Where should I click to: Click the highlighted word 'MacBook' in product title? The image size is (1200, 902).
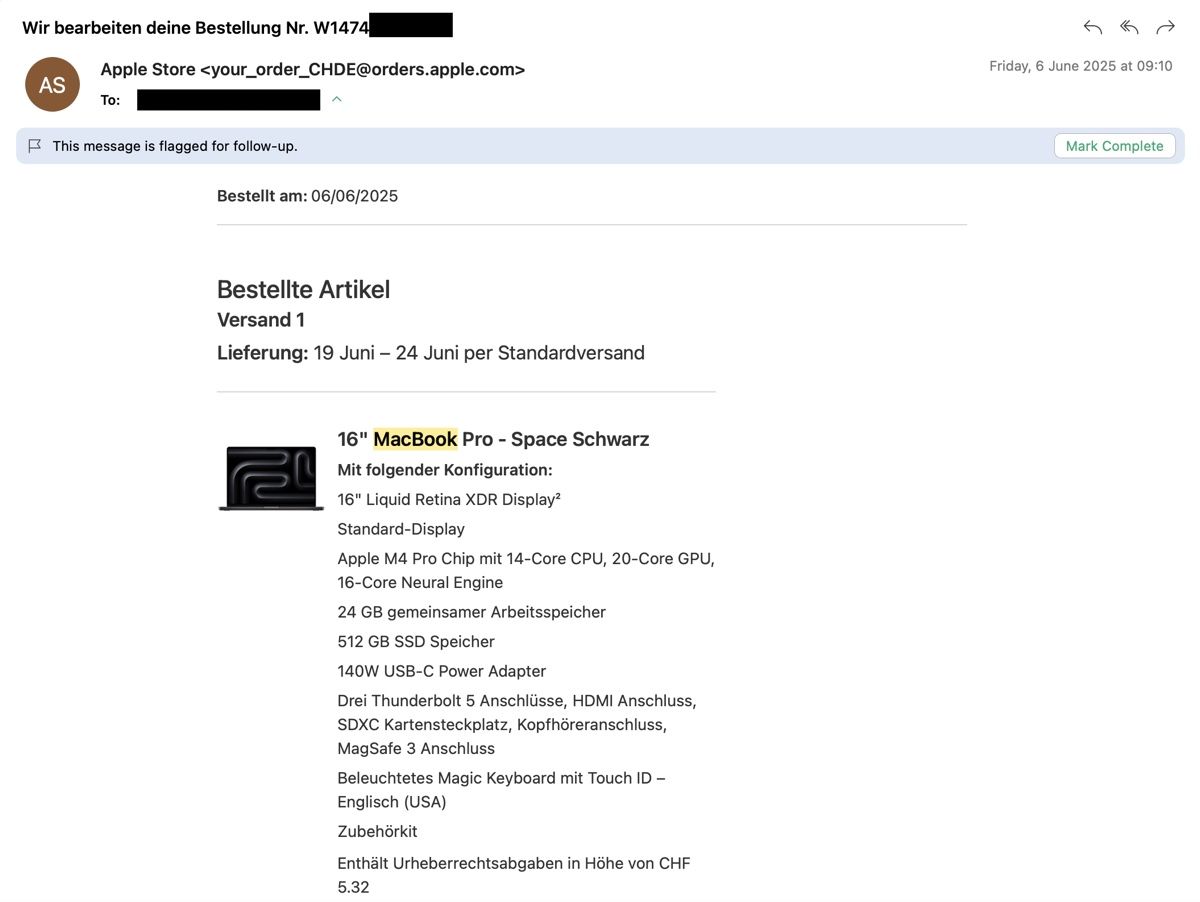(415, 439)
